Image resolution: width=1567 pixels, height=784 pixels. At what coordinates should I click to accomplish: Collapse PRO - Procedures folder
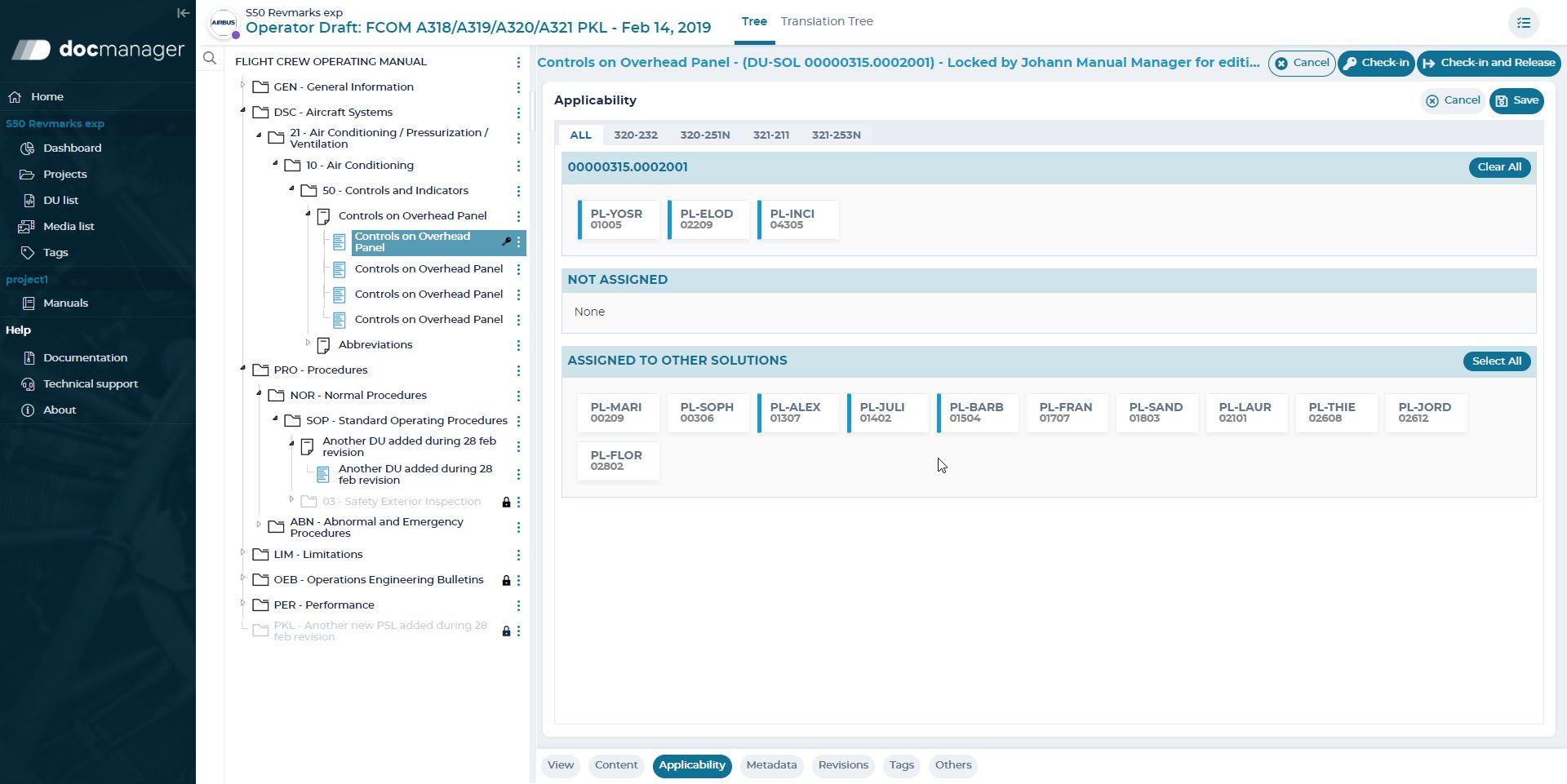pos(242,368)
